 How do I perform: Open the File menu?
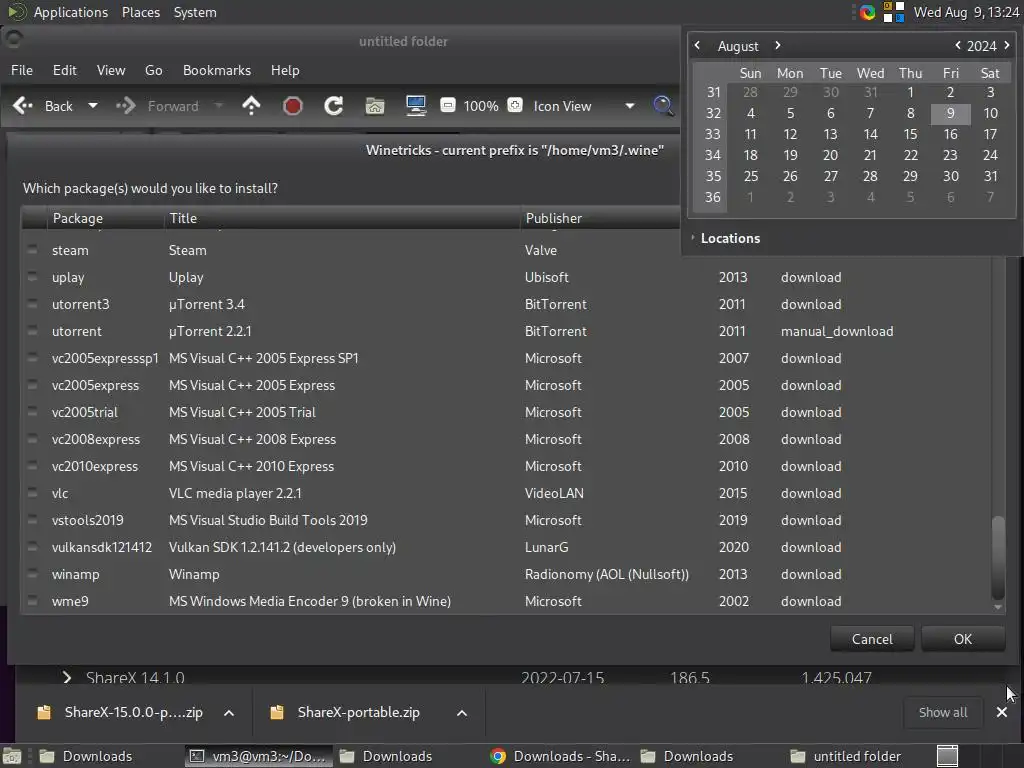22,70
